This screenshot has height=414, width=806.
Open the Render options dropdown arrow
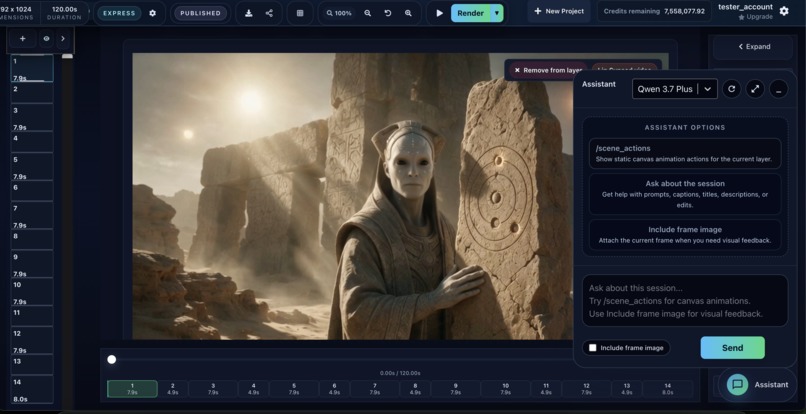(x=497, y=13)
